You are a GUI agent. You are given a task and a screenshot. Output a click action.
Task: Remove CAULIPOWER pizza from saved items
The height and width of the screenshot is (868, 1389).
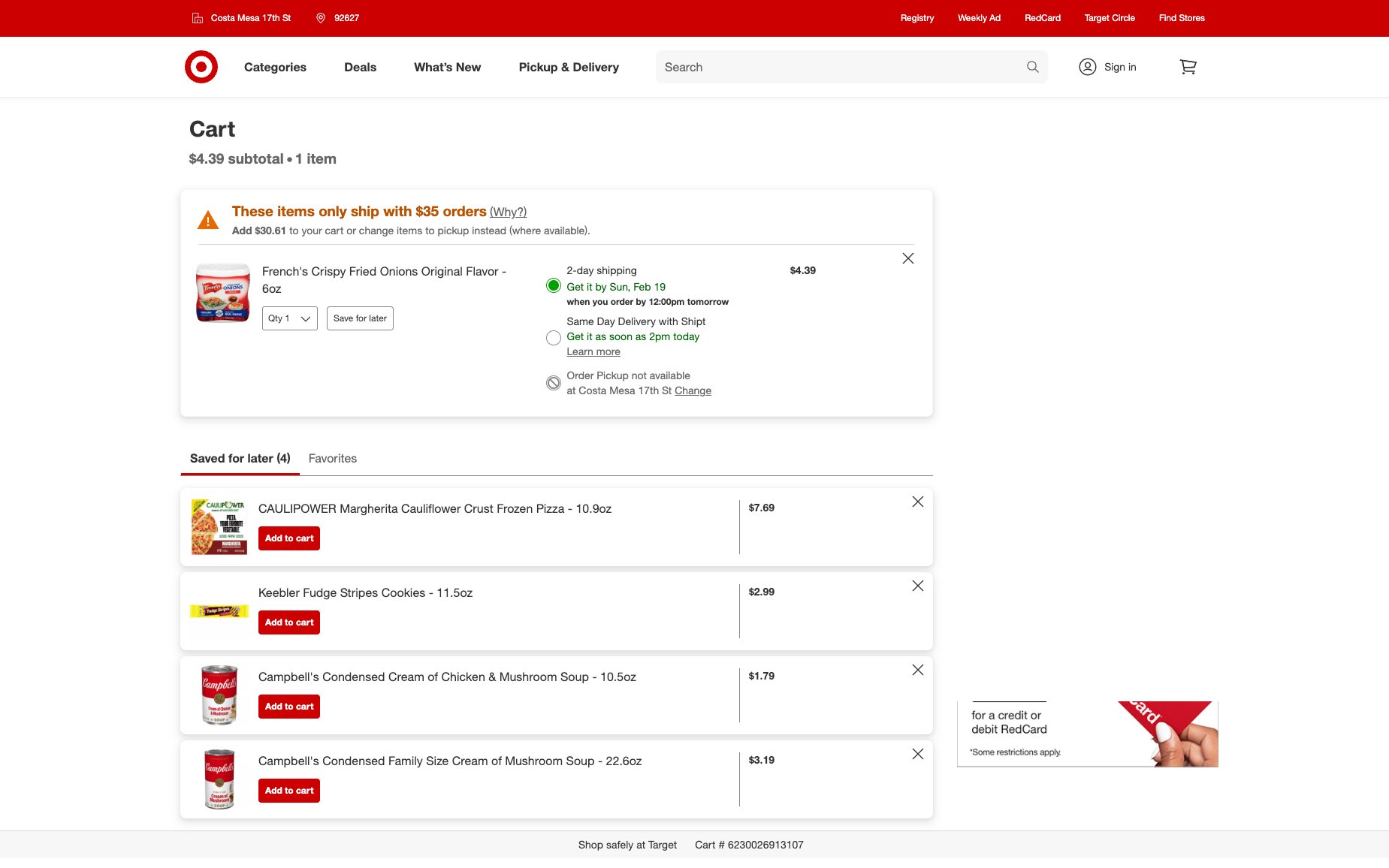pos(918,502)
